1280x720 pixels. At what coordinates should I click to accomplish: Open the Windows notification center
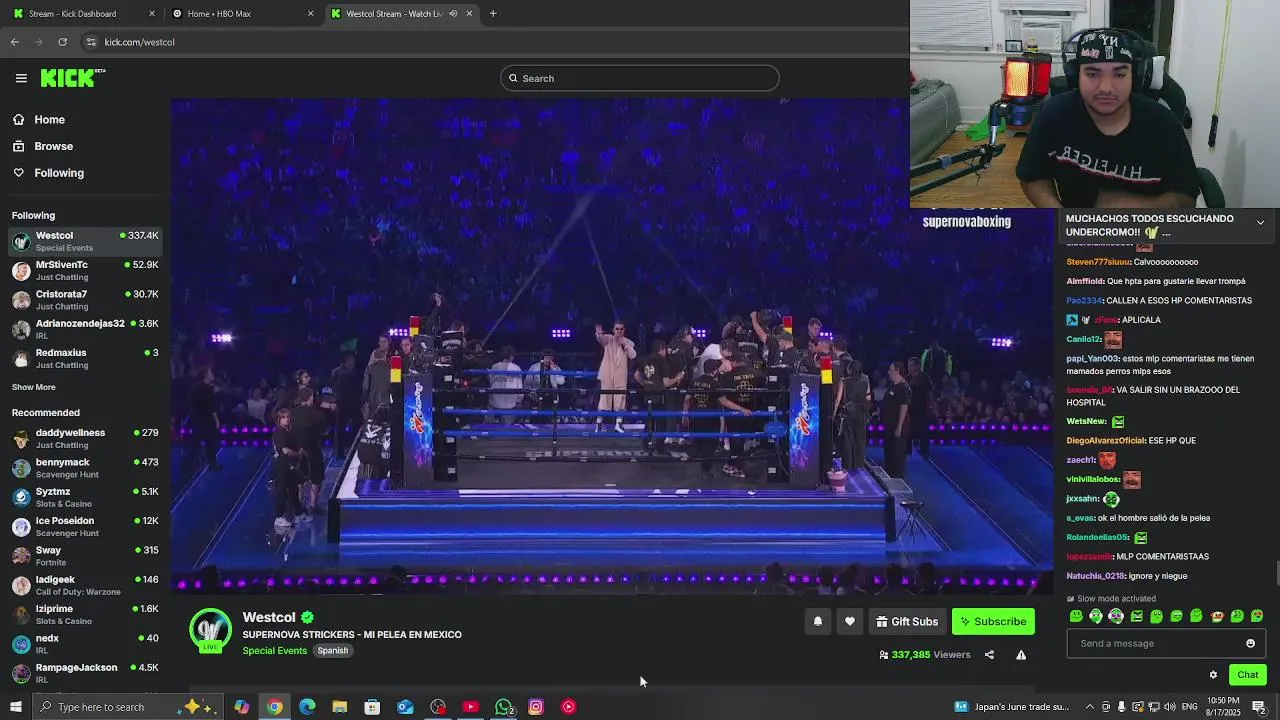pyautogui.click(x=1259, y=707)
